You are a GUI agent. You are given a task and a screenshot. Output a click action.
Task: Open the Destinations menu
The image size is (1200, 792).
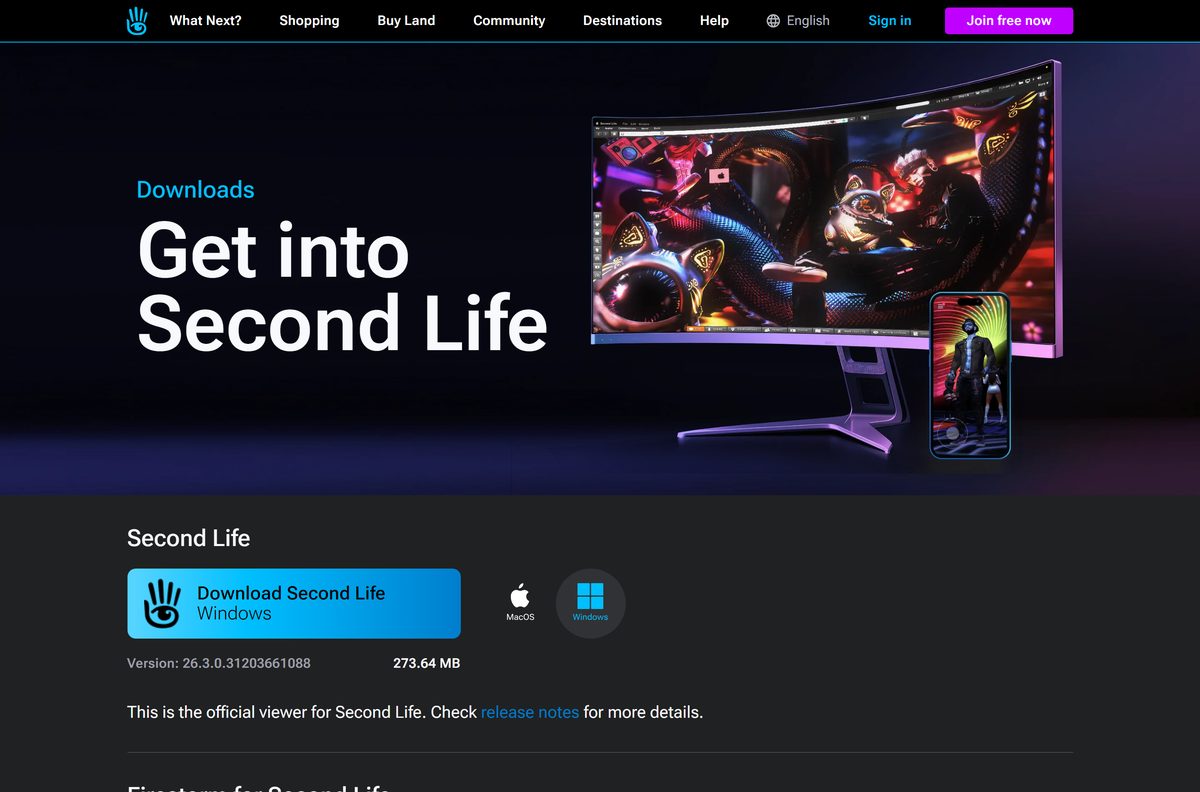pyautogui.click(x=622, y=20)
